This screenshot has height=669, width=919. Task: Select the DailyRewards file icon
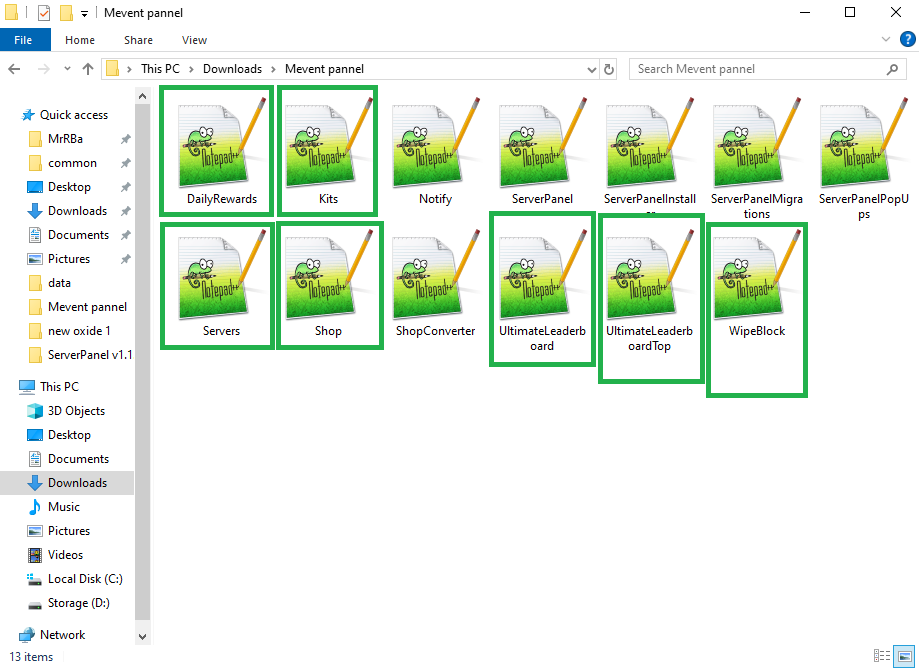pyautogui.click(x=222, y=144)
